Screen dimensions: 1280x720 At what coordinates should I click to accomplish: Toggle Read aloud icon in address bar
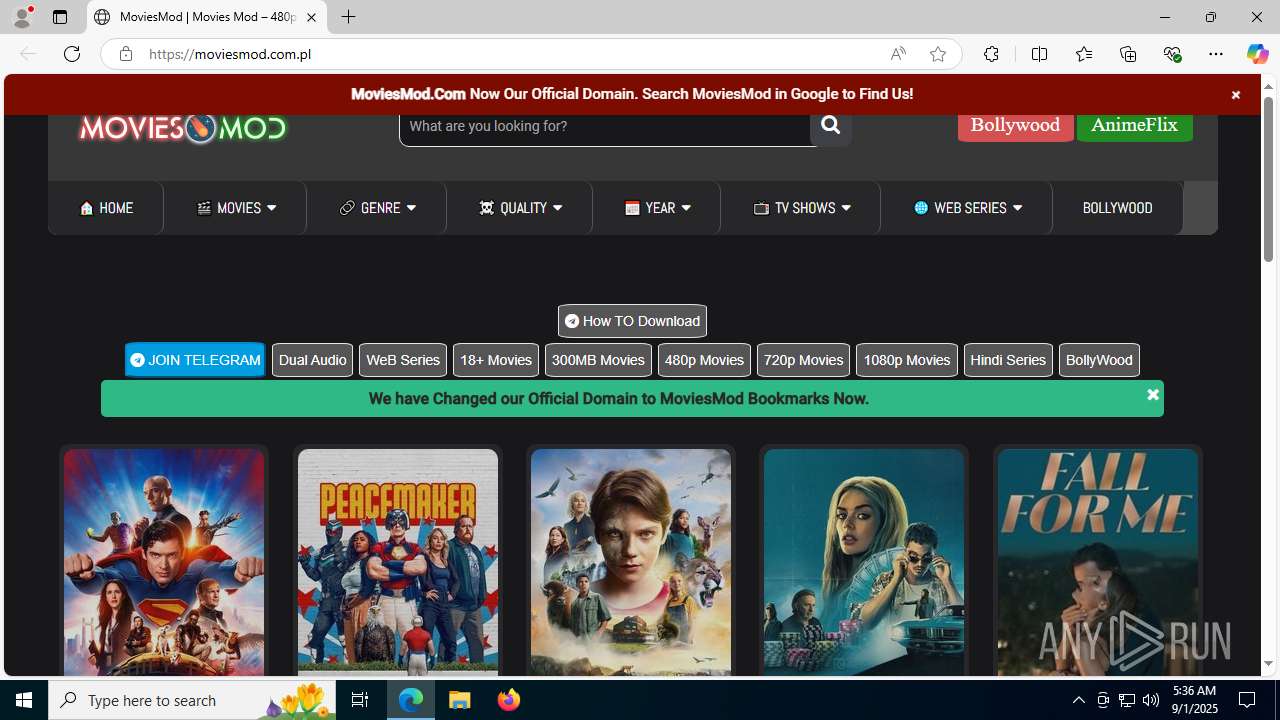pyautogui.click(x=898, y=54)
